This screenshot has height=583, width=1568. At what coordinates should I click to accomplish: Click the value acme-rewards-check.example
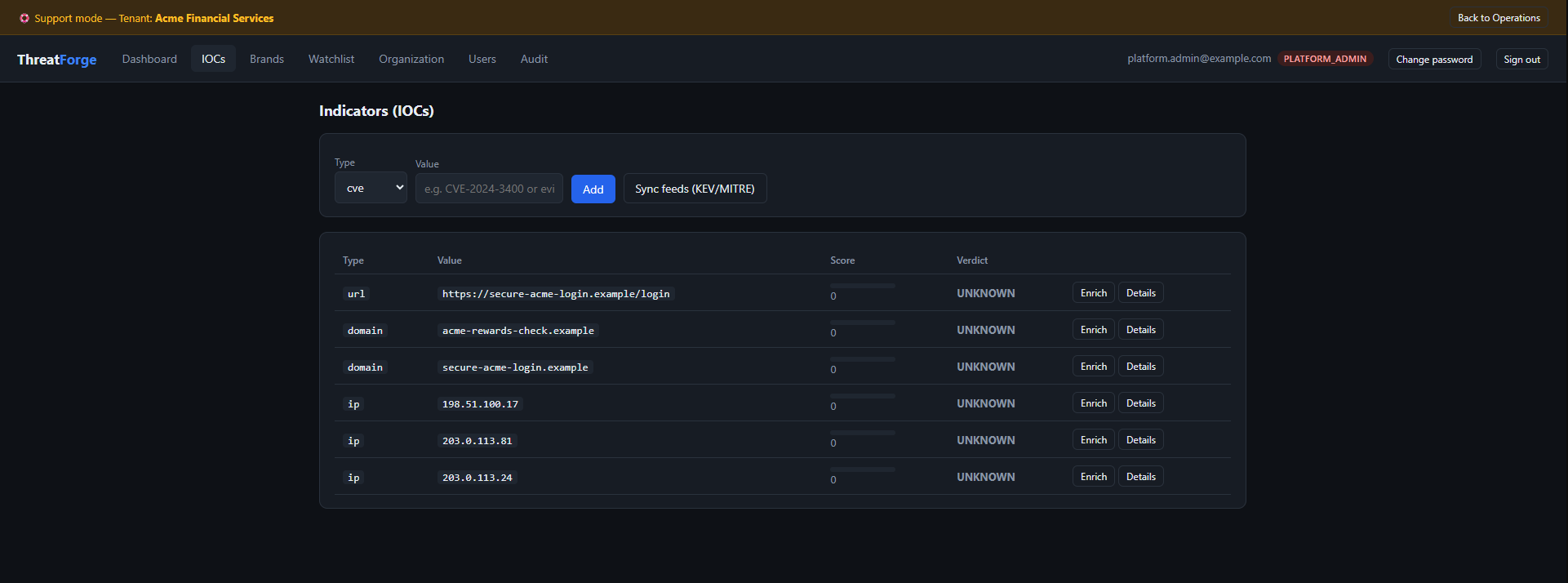click(x=518, y=331)
